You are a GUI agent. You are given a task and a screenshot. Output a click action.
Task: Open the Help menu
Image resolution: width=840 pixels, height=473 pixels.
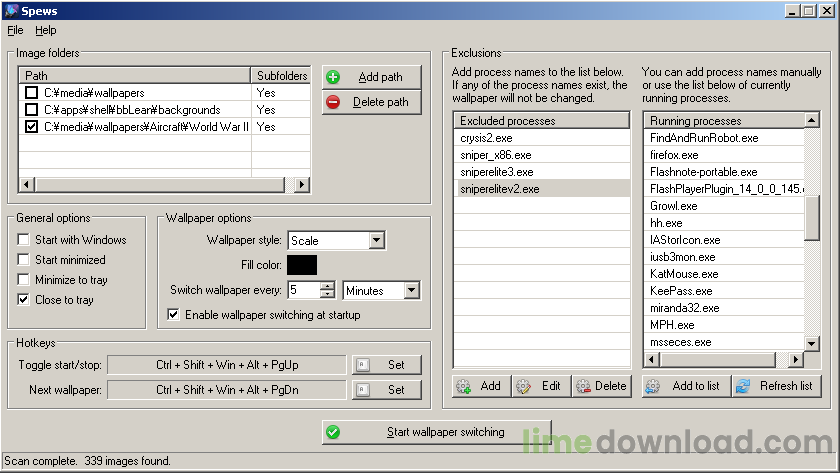tap(46, 31)
